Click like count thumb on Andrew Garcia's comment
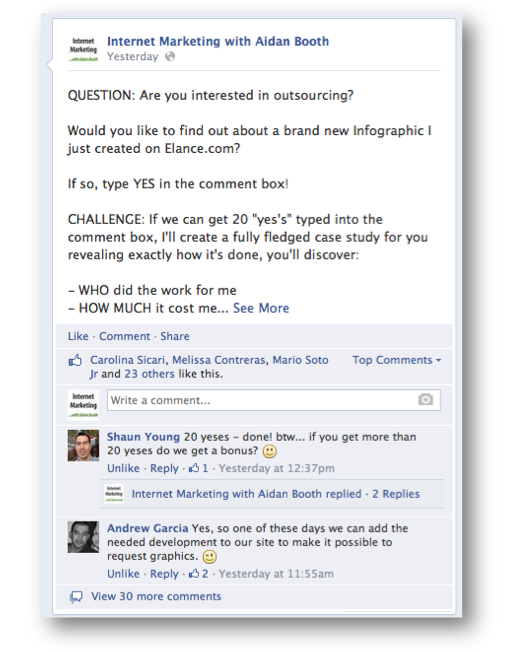The height and width of the screenshot is (652, 509). (x=194, y=574)
